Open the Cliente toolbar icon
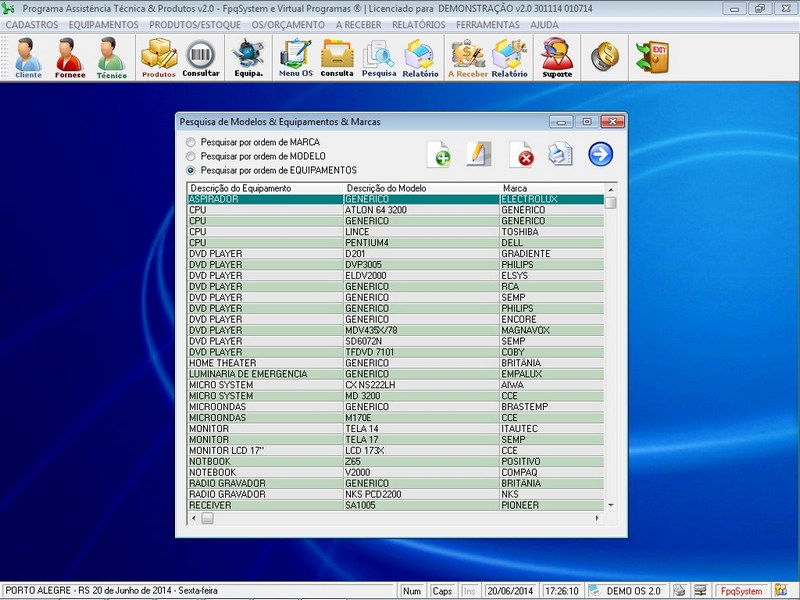Screen dimensions: 800x600 coord(28,58)
